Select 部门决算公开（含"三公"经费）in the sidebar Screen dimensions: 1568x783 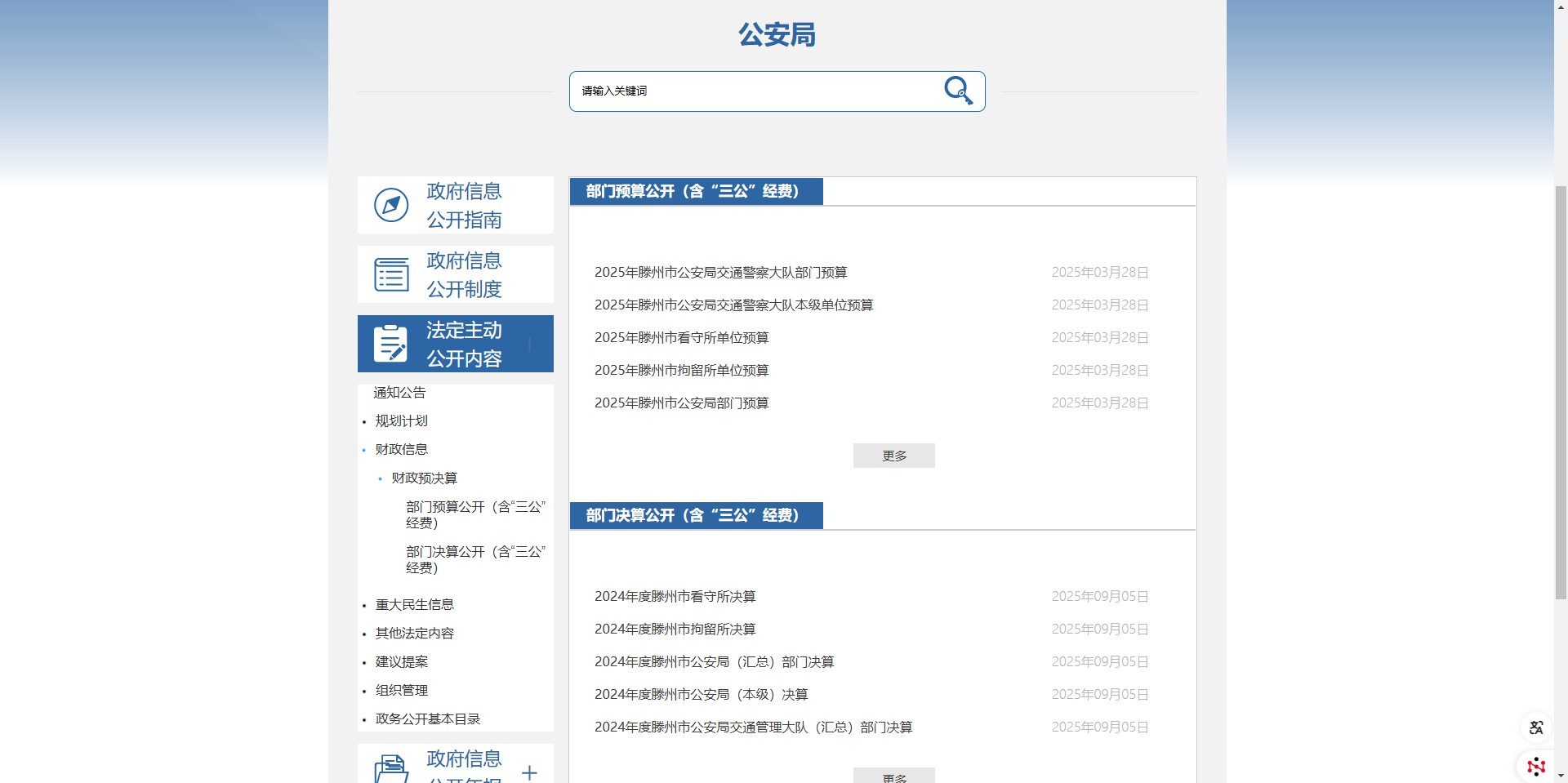(x=474, y=559)
